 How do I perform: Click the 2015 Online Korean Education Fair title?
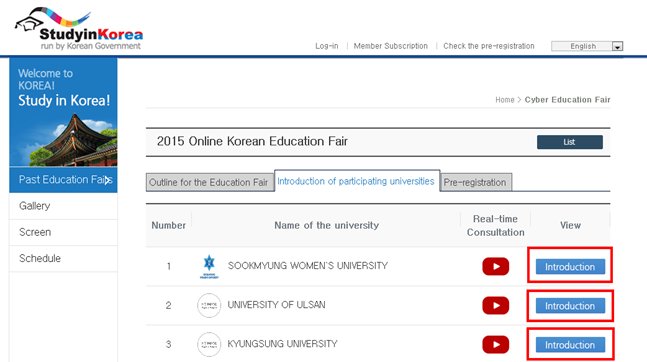coord(252,142)
